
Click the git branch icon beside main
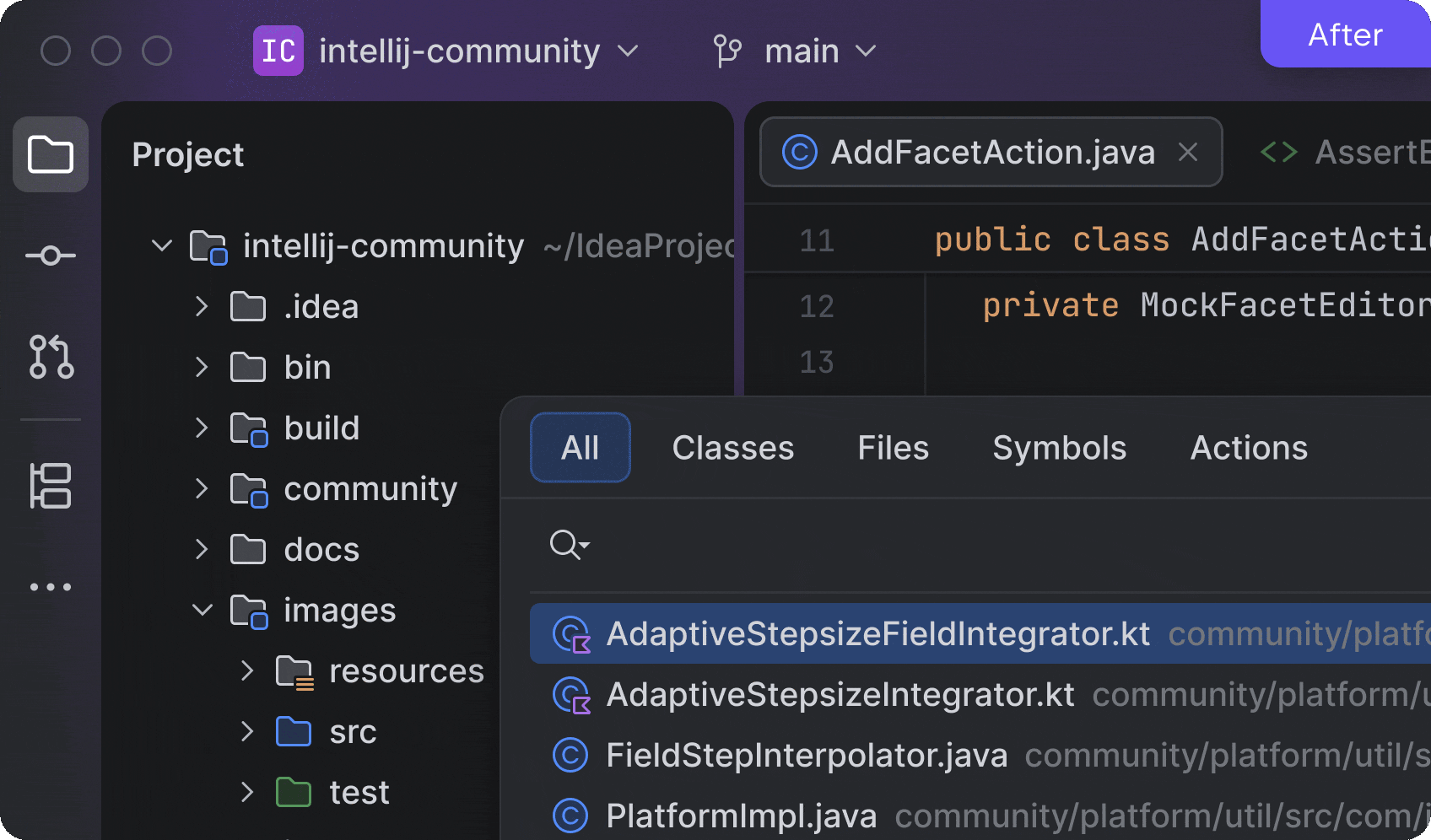pyautogui.click(x=726, y=51)
